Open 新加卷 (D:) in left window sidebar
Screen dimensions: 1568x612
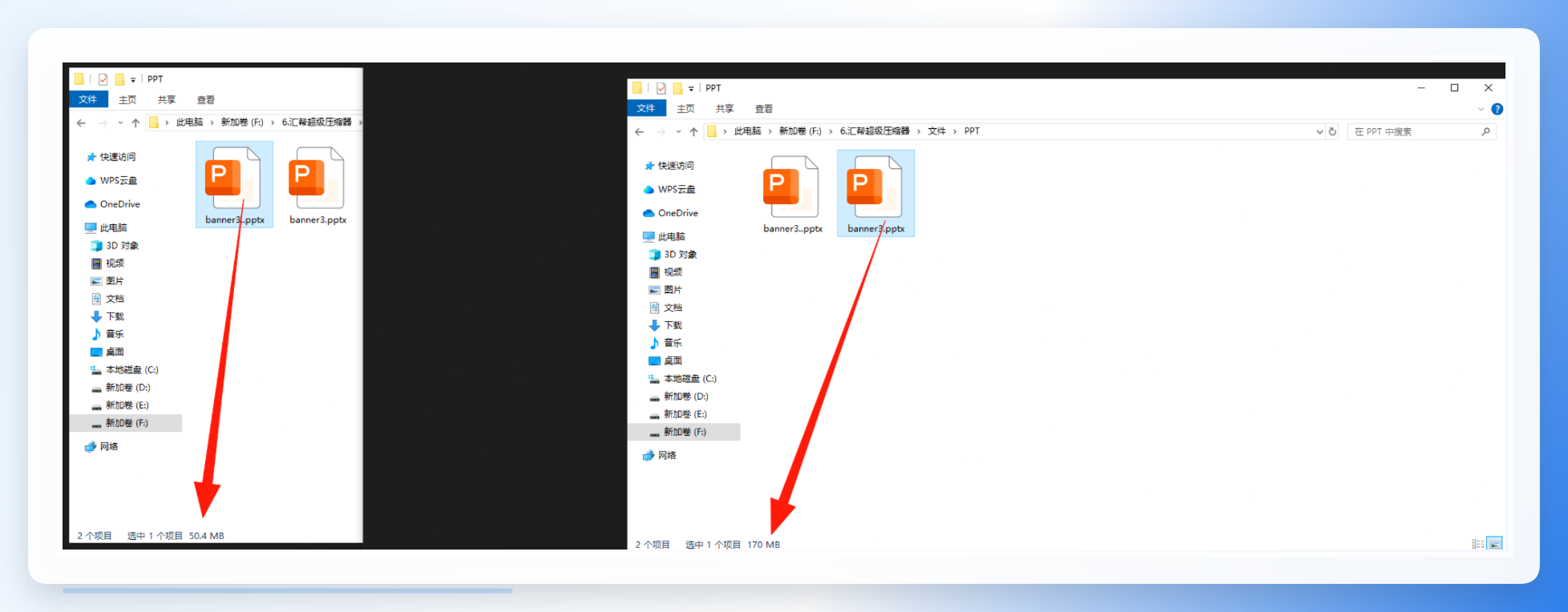coord(120,388)
